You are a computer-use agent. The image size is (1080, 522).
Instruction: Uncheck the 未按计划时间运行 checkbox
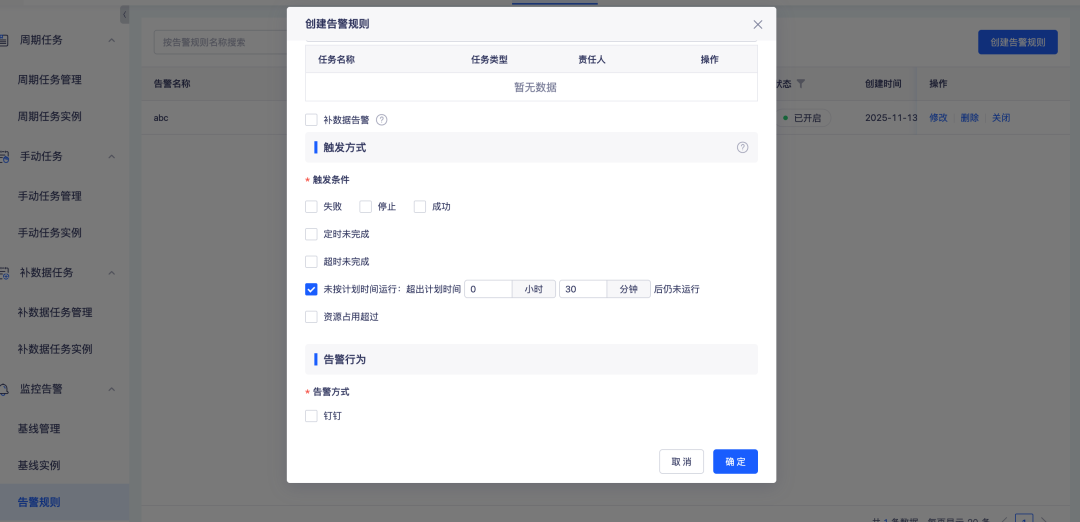click(311, 289)
